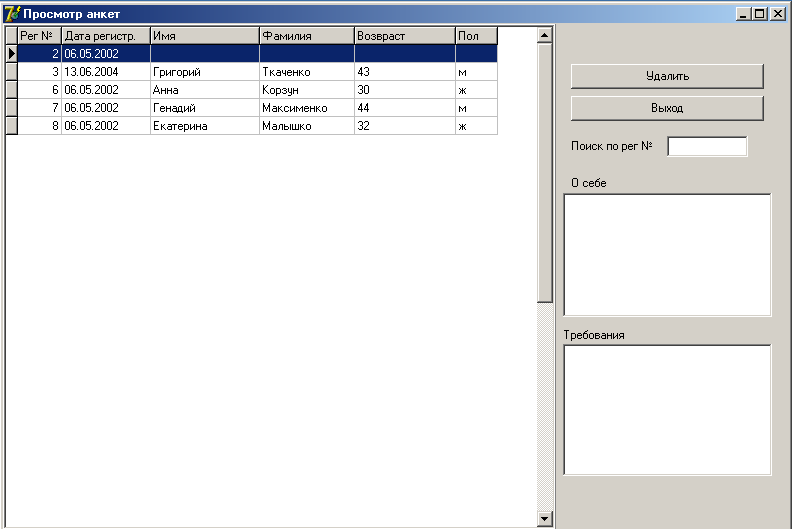This screenshot has height=529, width=792.
Task: Click the Выход button
Action: (667, 108)
